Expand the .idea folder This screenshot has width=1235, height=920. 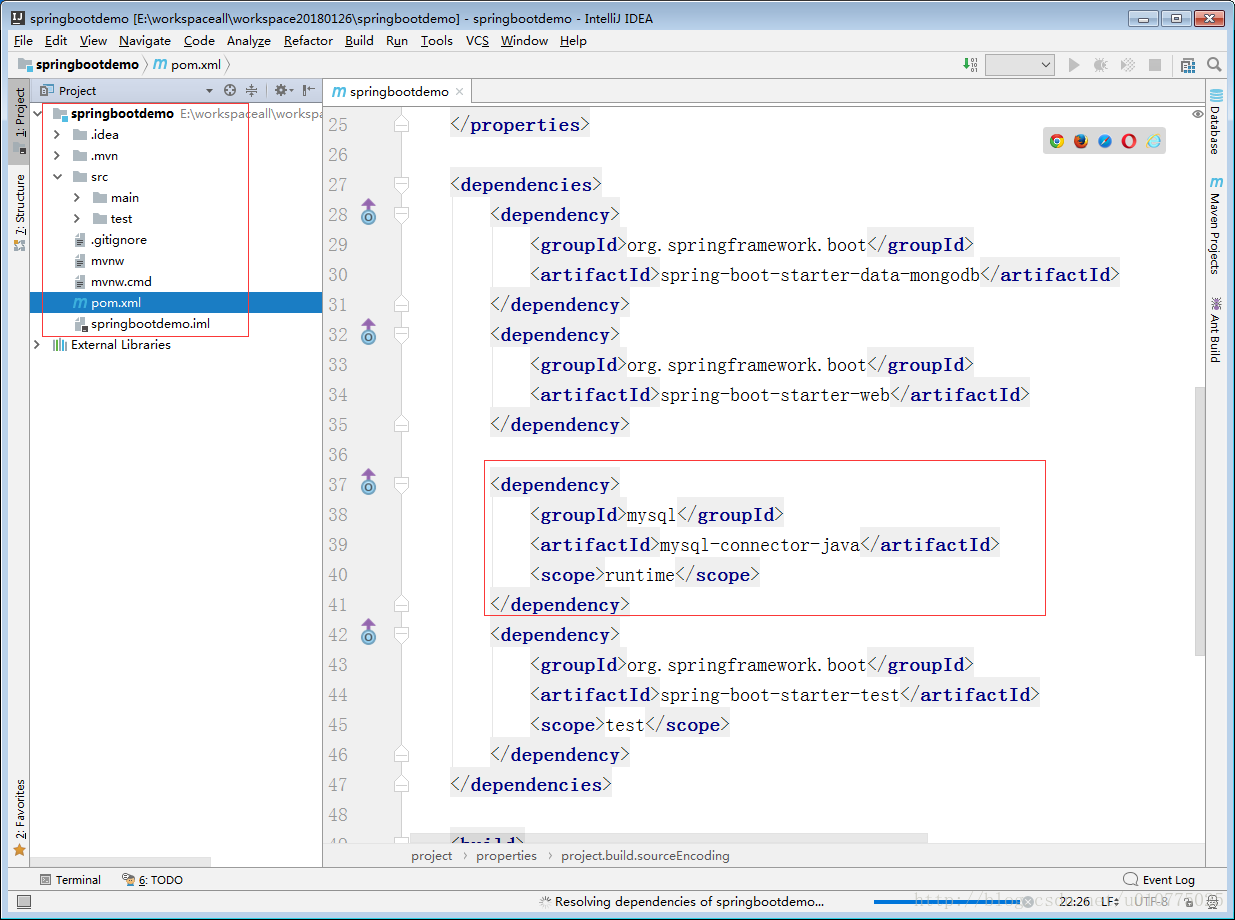click(x=56, y=134)
